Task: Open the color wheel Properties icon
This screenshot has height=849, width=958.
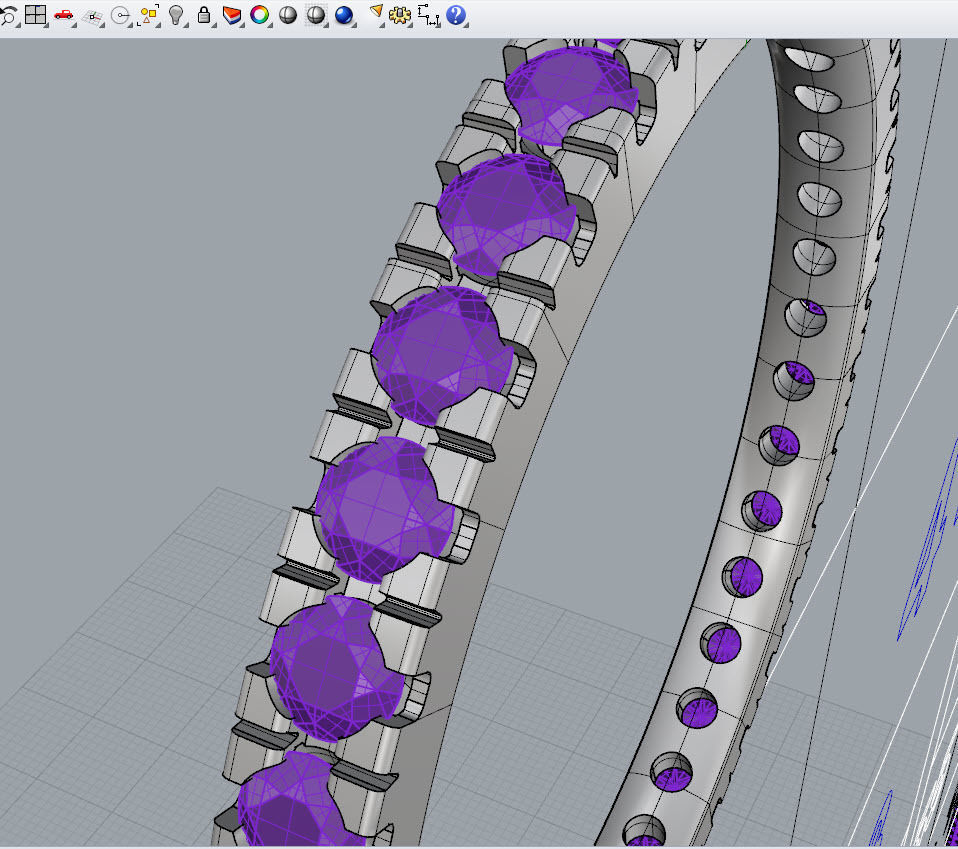Action: pos(260,15)
